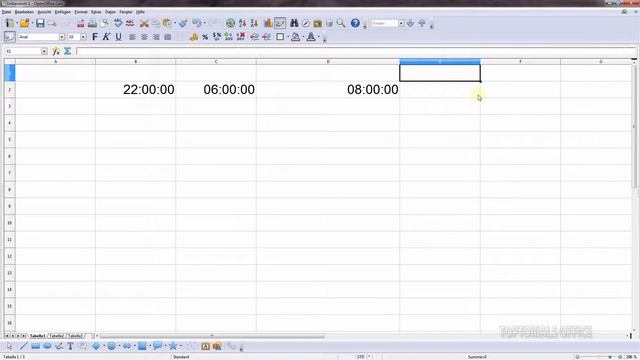
Task: Click the New document icon
Action: click(x=9, y=23)
